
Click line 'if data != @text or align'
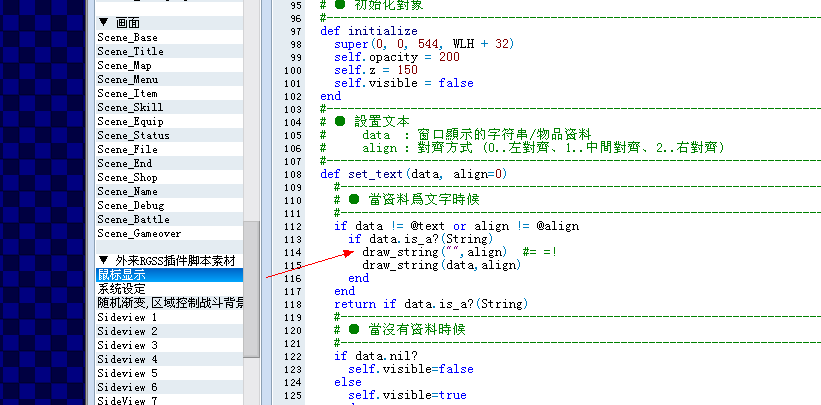point(456,226)
